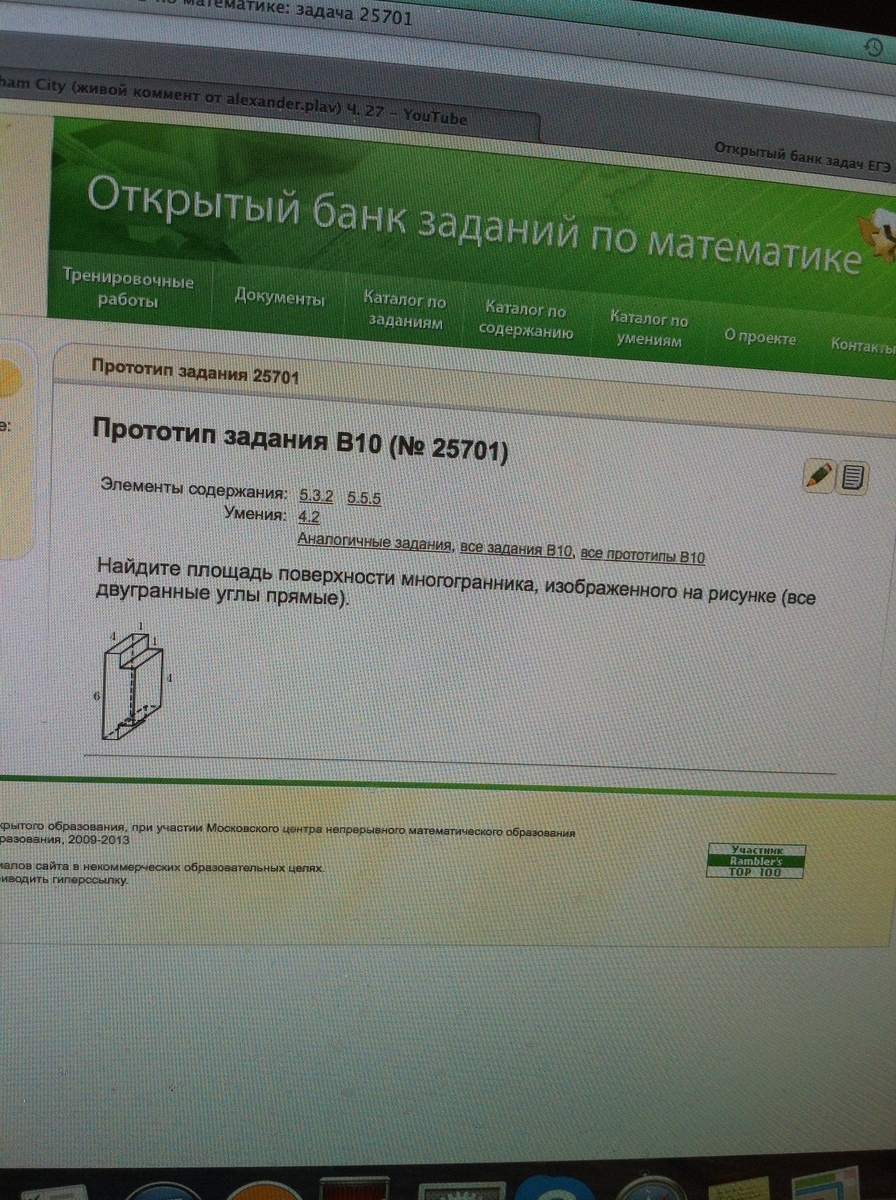Click content element link 5.5.5
The height and width of the screenshot is (1200, 896).
click(365, 498)
